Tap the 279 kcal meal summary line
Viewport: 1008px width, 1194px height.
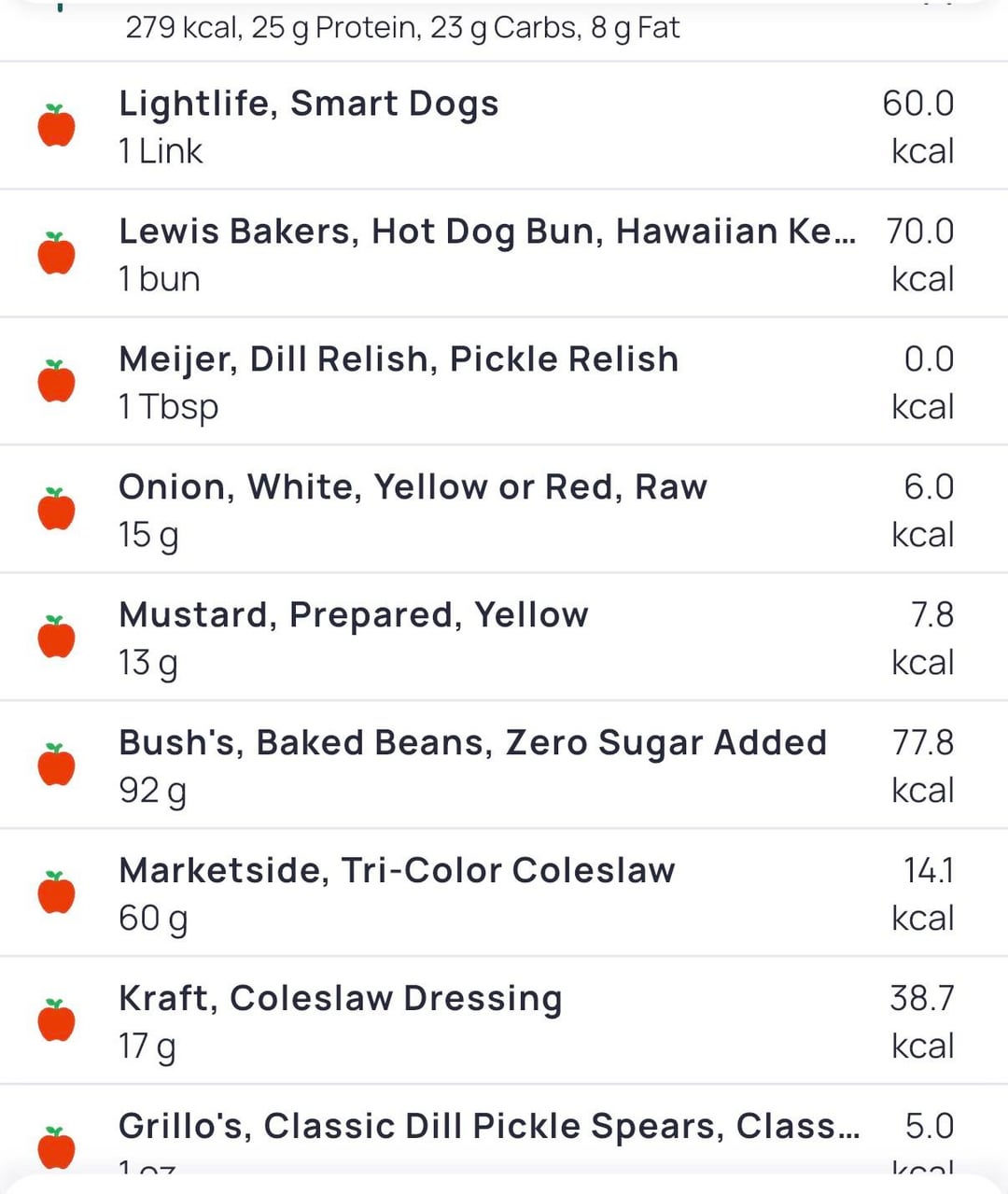tap(402, 28)
